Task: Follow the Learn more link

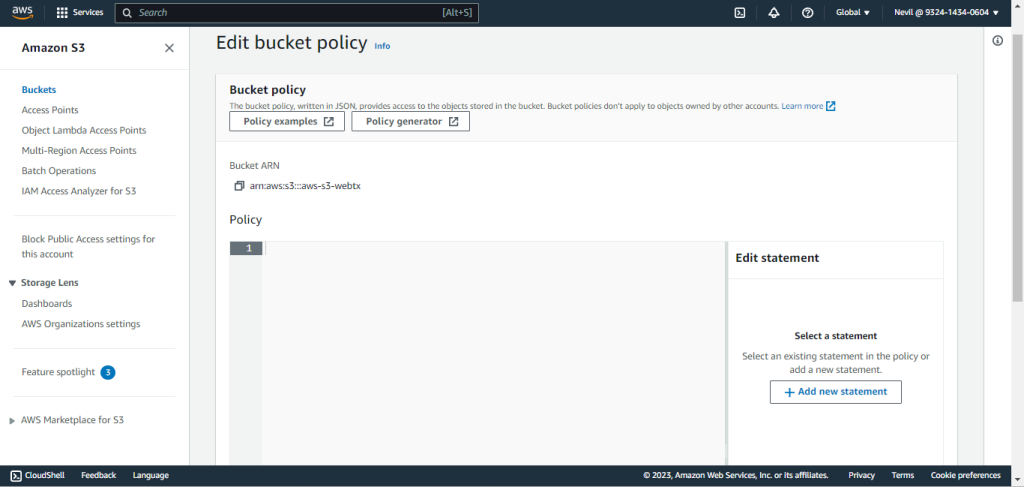Action: pos(808,106)
